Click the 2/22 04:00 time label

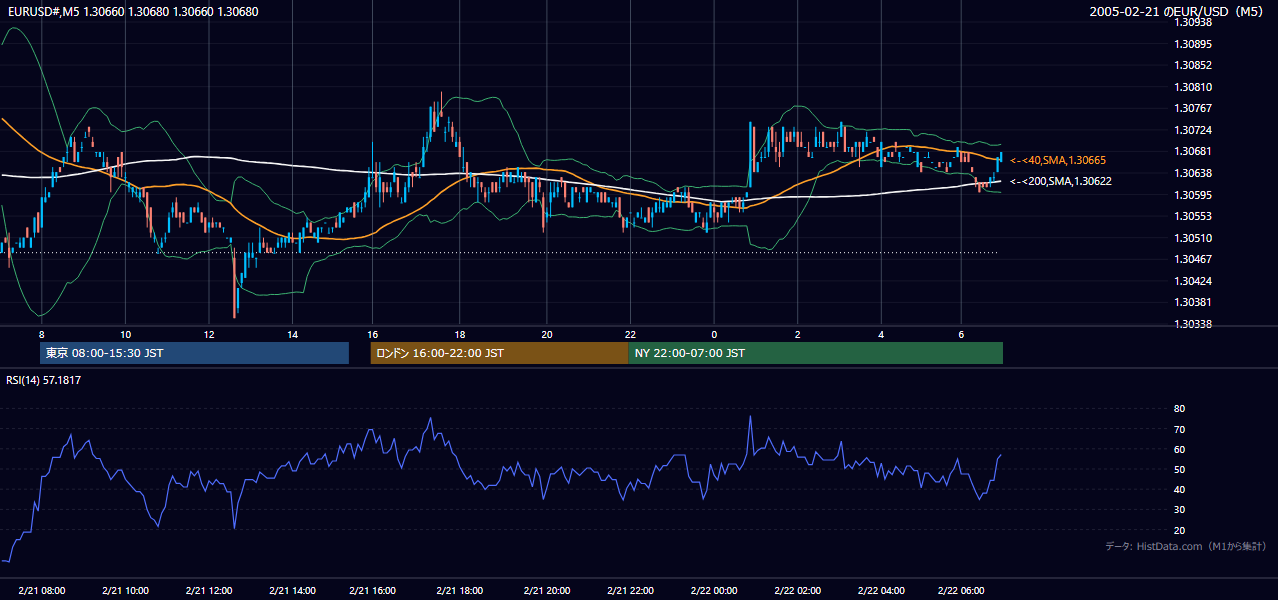pyautogui.click(x=881, y=591)
